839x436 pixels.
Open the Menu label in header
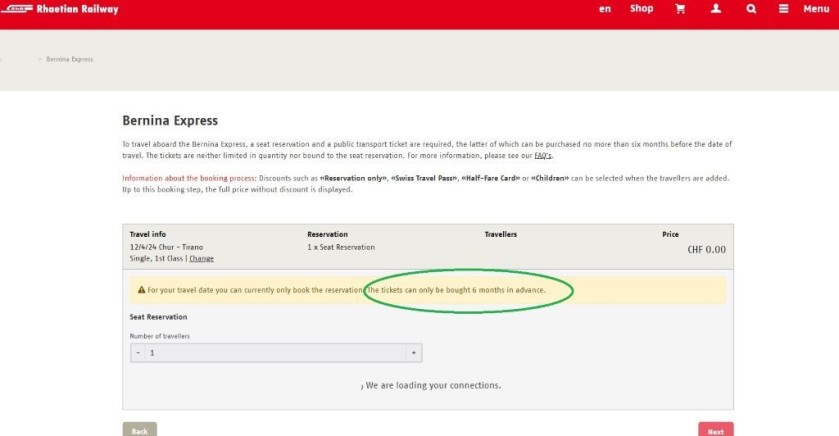click(x=816, y=9)
